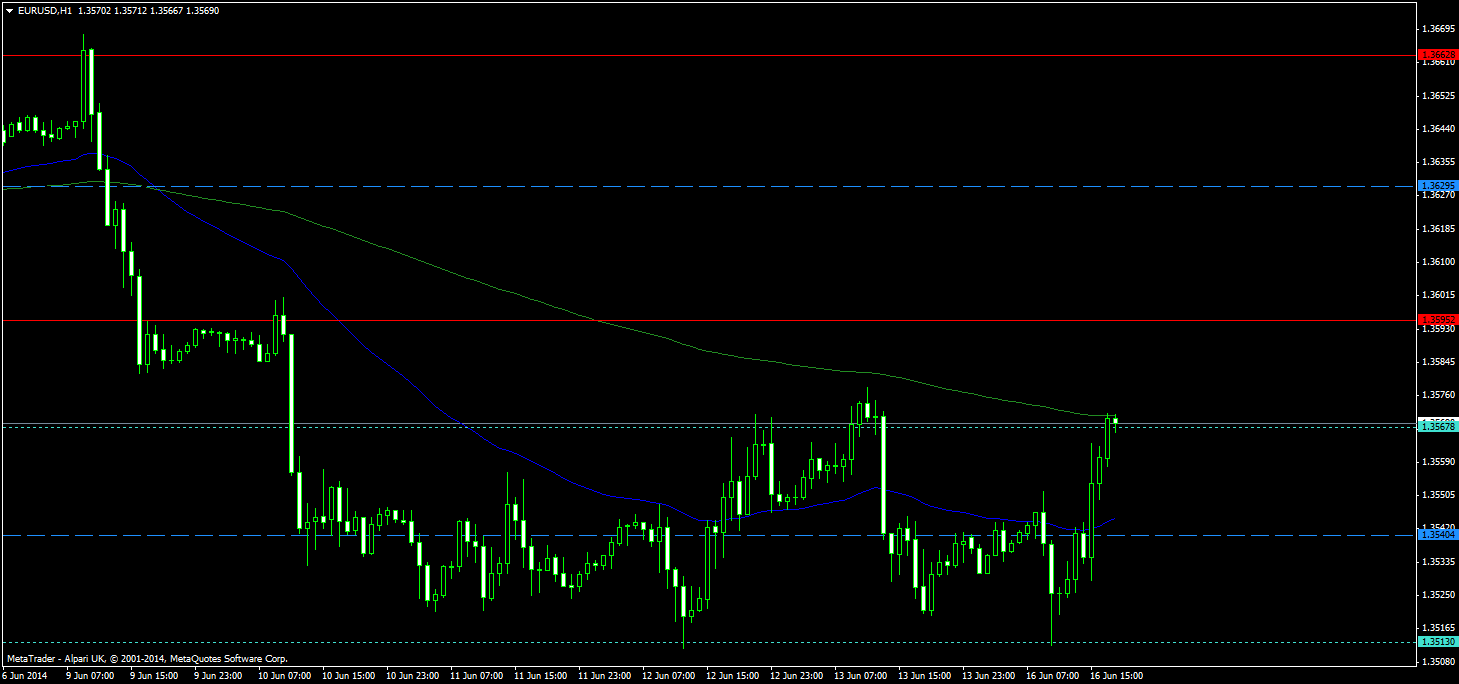Click the 1.35590 price scale value

[x=1439, y=462]
